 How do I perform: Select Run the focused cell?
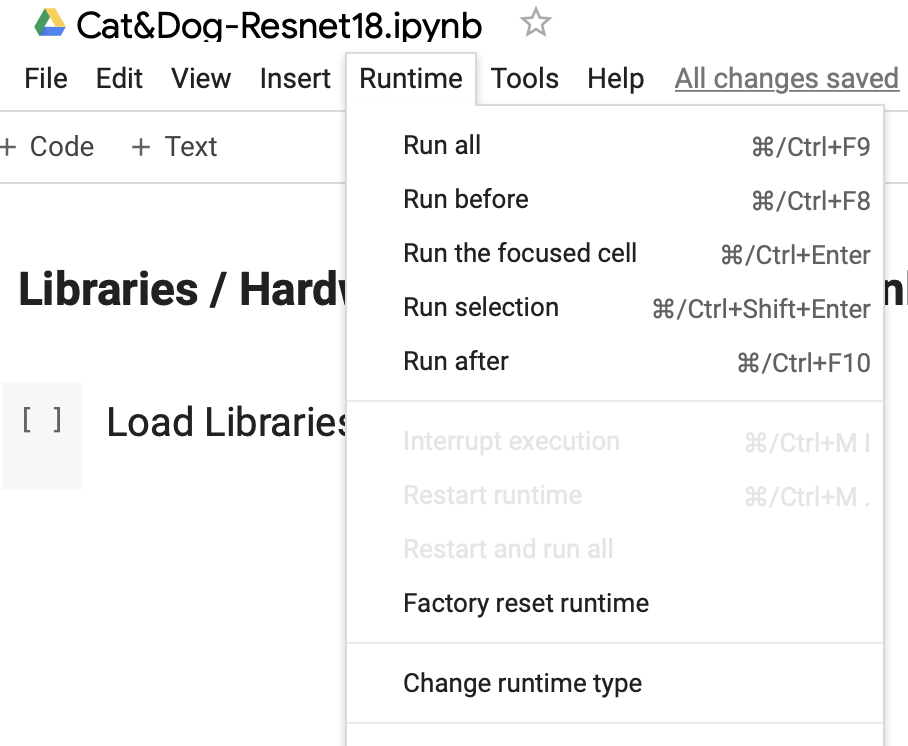pos(520,253)
